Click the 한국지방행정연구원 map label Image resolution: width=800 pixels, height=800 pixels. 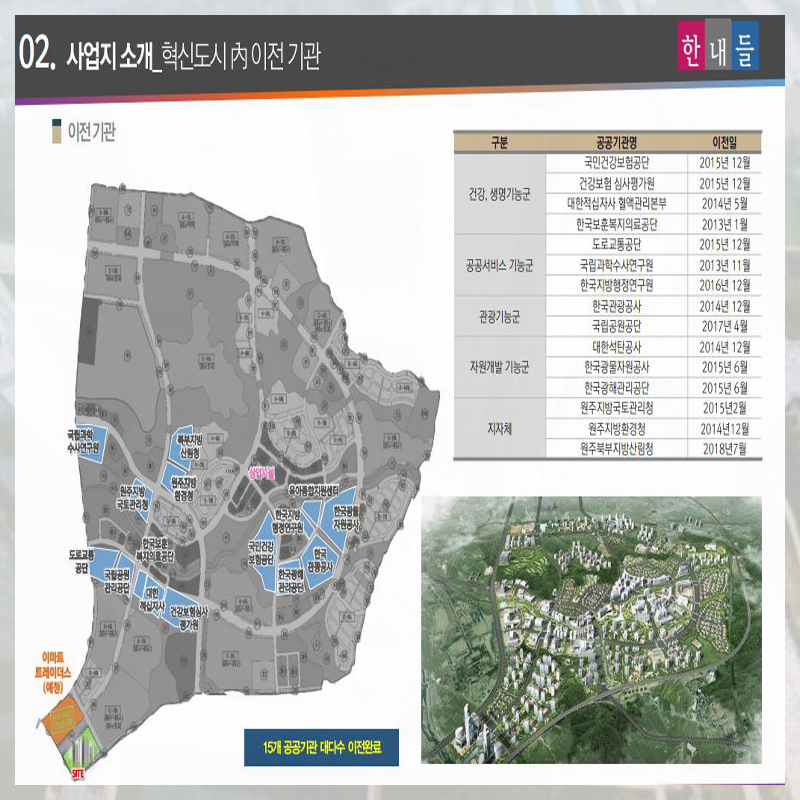click(x=289, y=520)
